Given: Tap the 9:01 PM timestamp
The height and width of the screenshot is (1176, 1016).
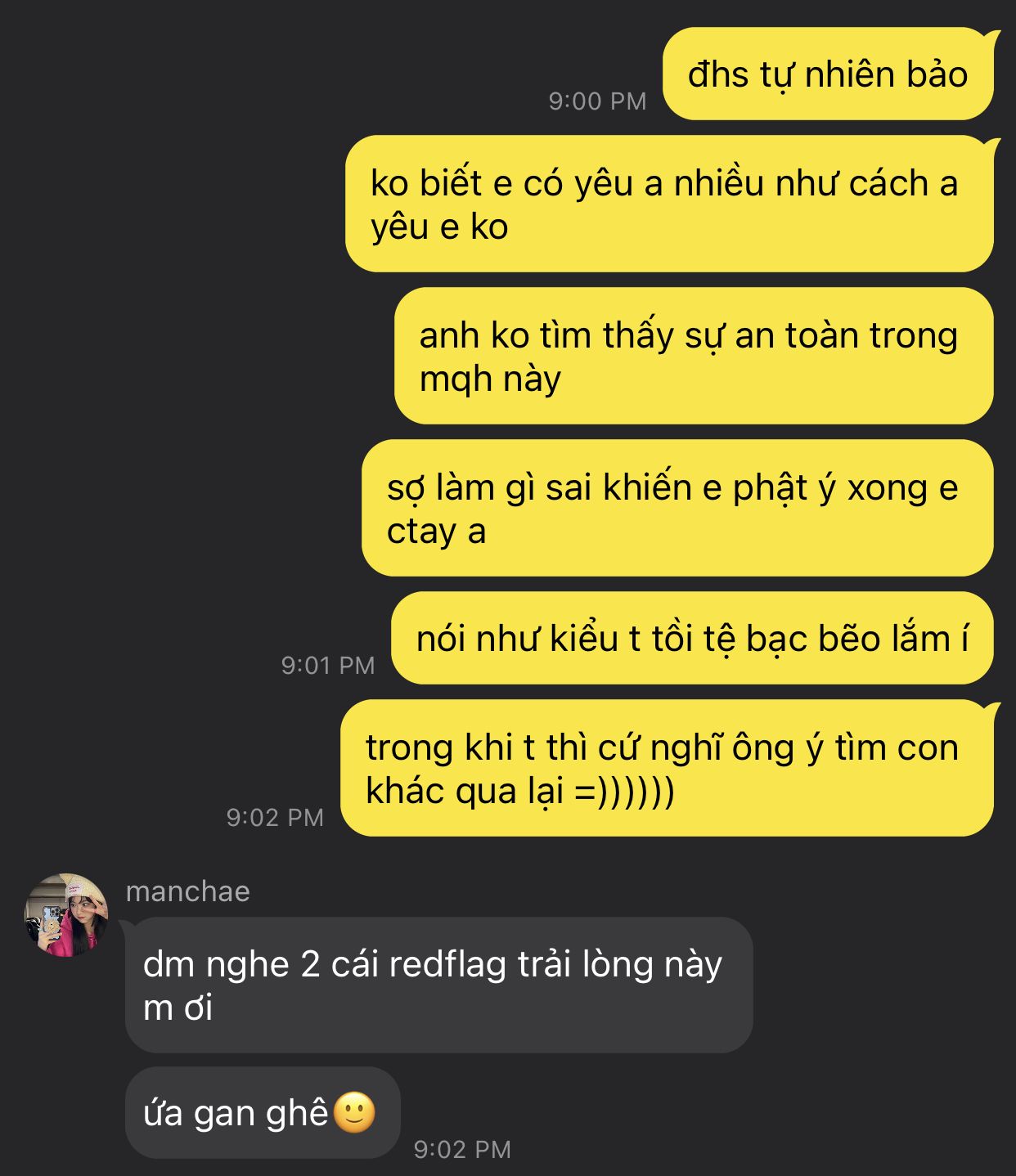Looking at the screenshot, I should click(328, 666).
